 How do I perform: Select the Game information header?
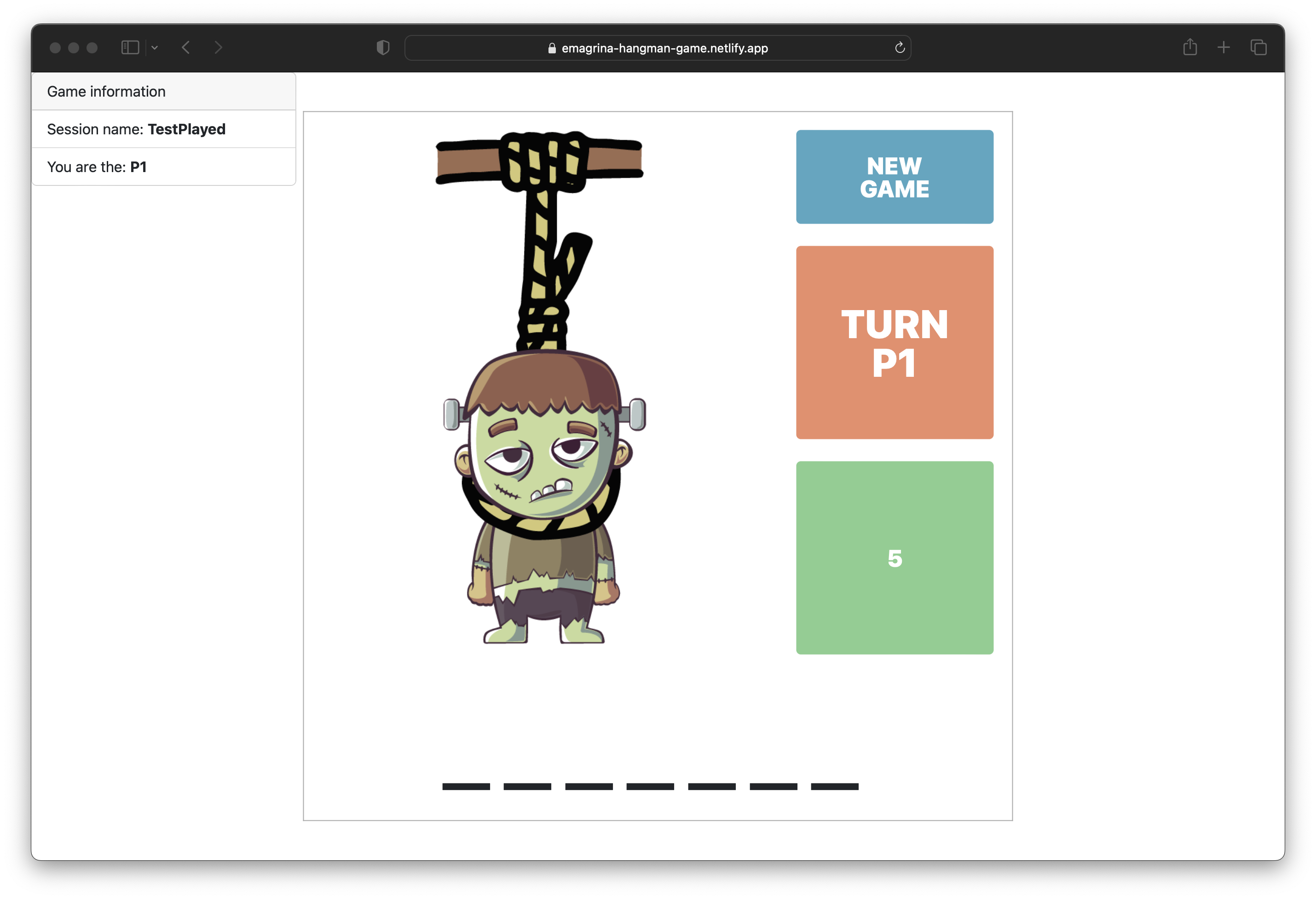164,92
